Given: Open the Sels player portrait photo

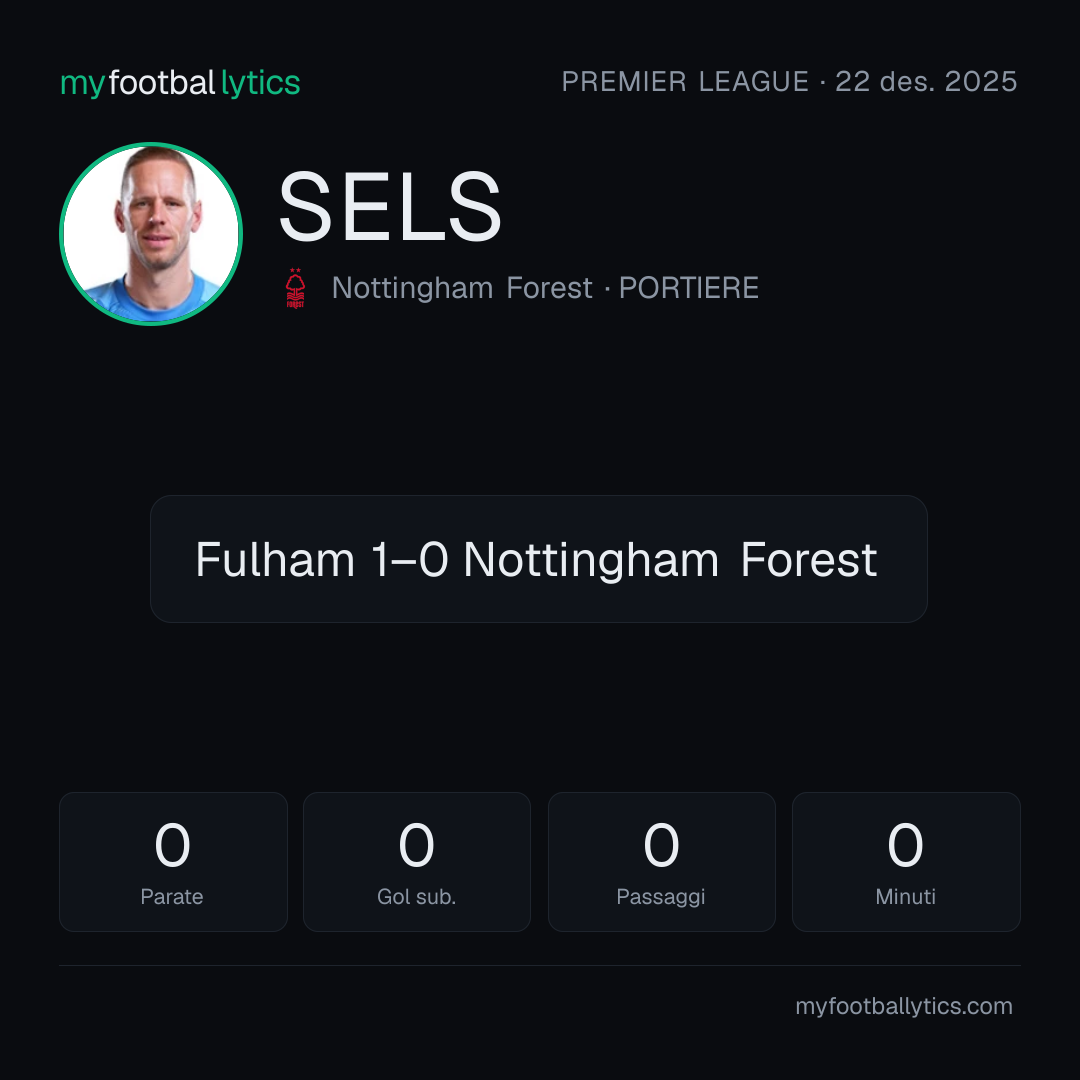Looking at the screenshot, I should pos(151,234).
